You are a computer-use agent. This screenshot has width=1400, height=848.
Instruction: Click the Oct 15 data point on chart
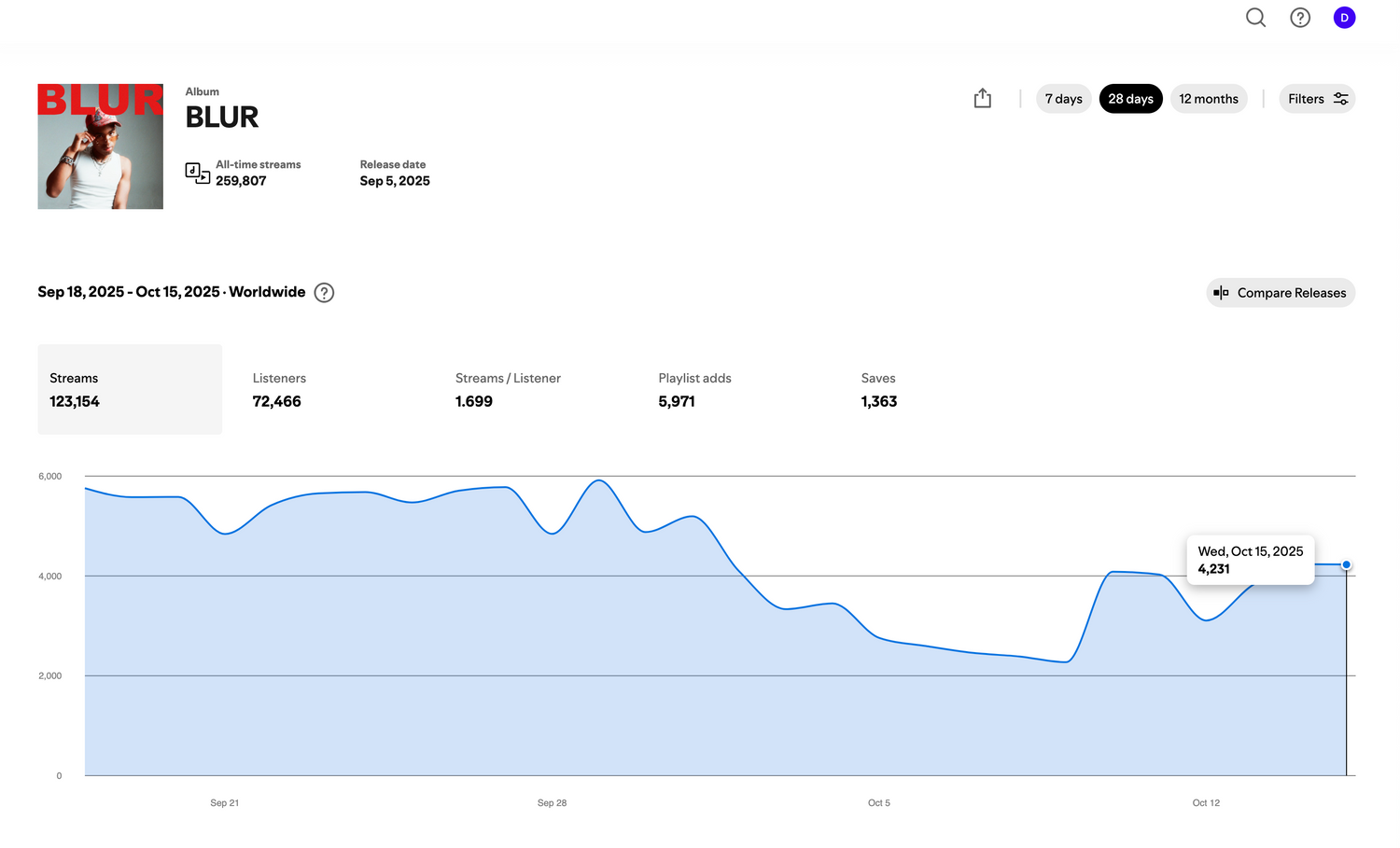1346,565
